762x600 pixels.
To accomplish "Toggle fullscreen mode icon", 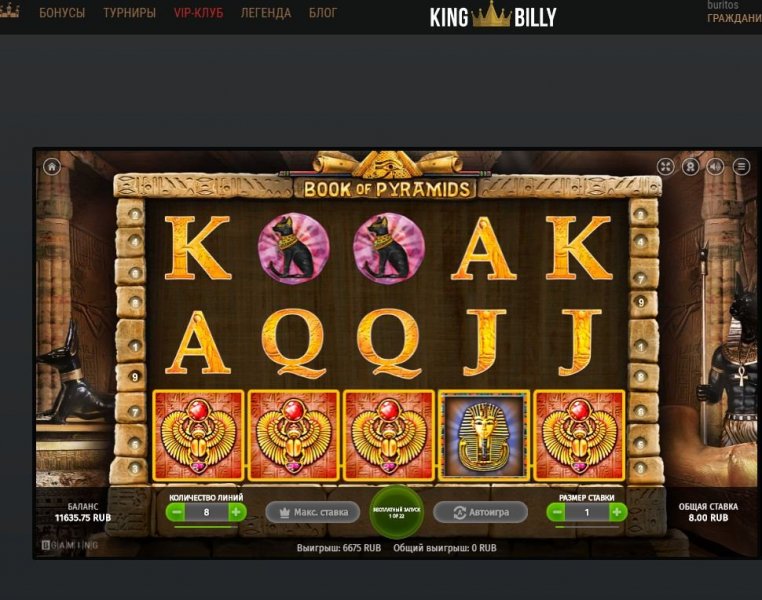I will click(665, 167).
